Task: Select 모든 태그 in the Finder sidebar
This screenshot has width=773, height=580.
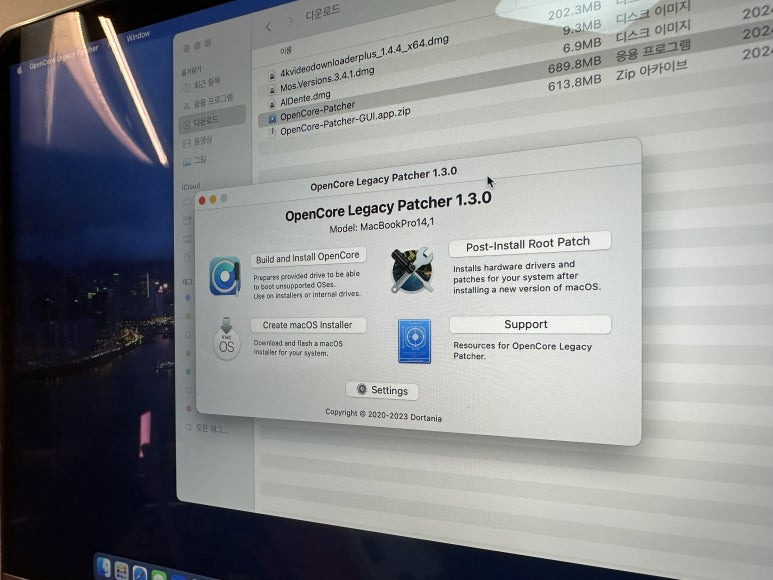Action: coord(212,429)
